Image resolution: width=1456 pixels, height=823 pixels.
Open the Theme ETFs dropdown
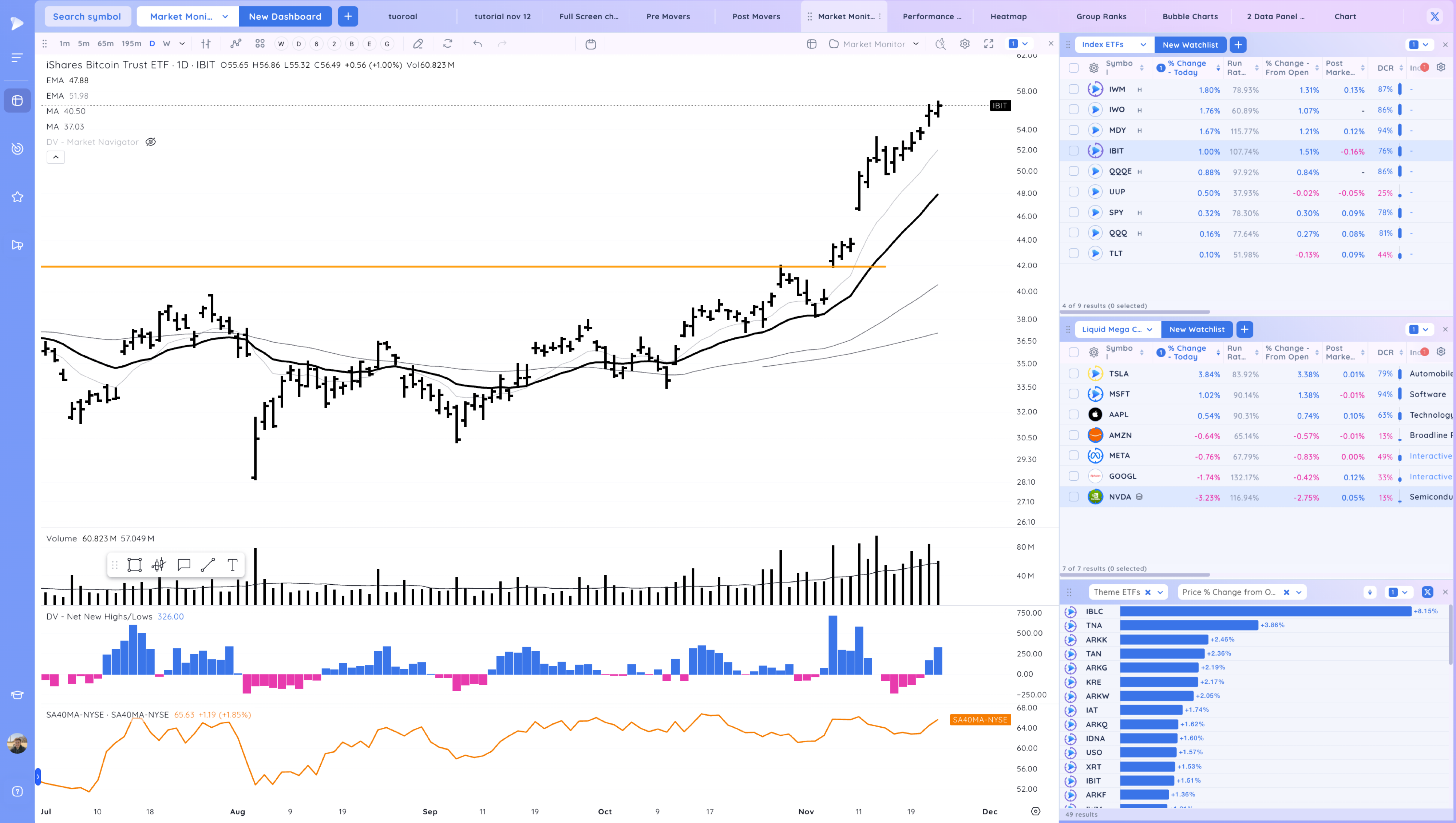point(1160,592)
